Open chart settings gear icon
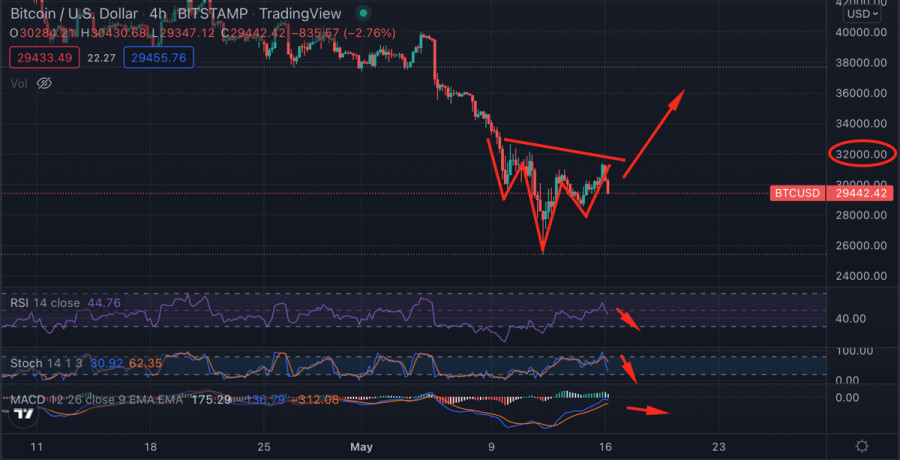 [862, 446]
